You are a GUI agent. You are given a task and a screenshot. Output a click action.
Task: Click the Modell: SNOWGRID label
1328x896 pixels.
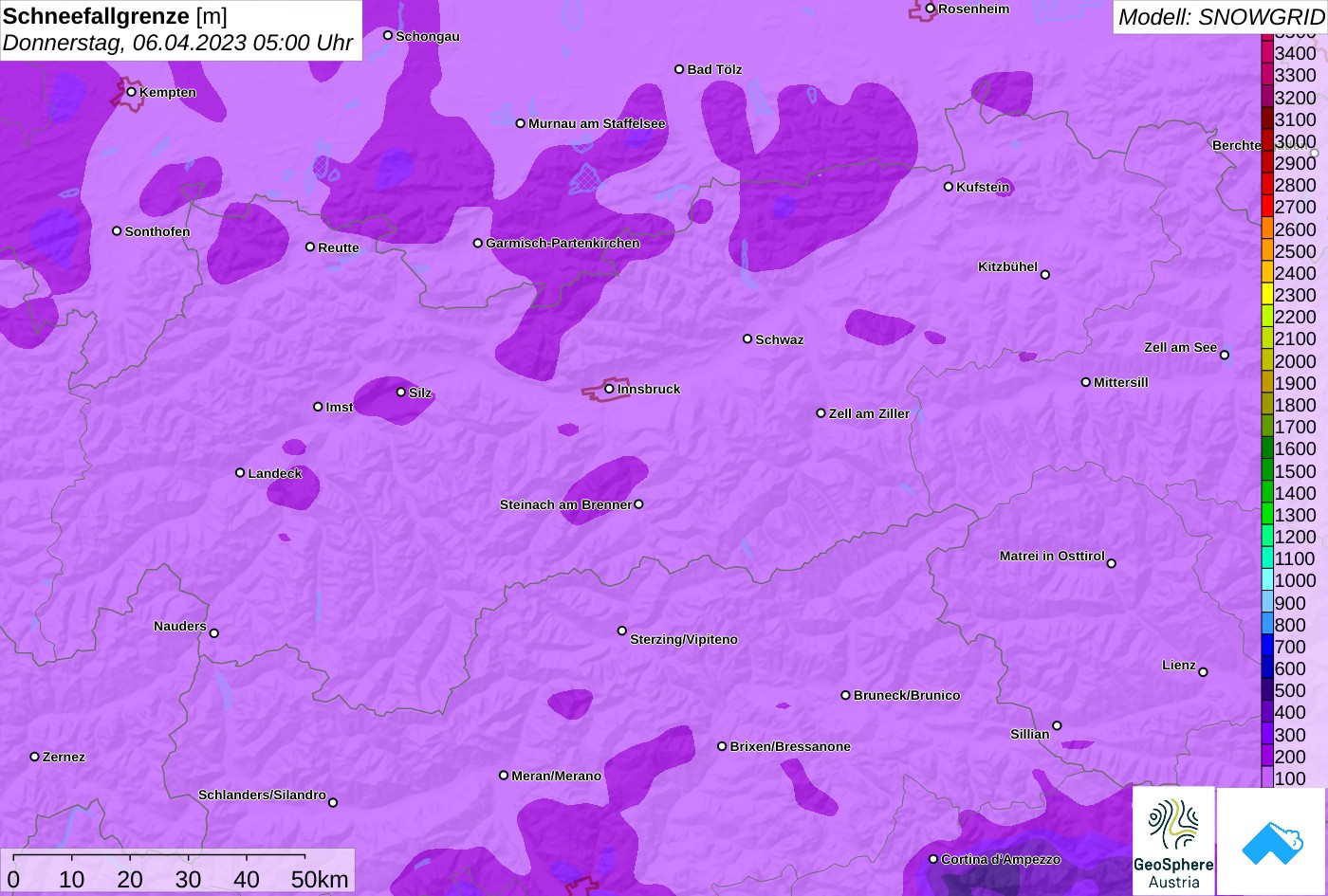click(x=1221, y=17)
